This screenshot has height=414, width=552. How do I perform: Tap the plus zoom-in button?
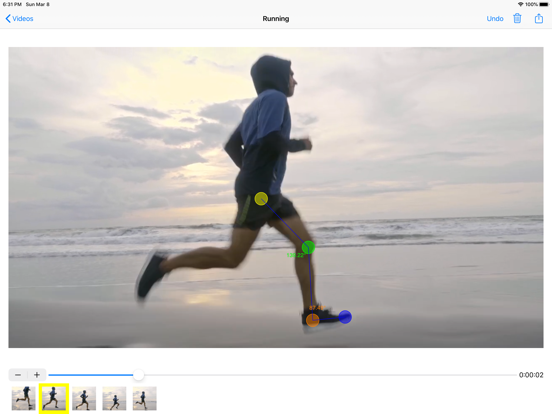pos(37,375)
